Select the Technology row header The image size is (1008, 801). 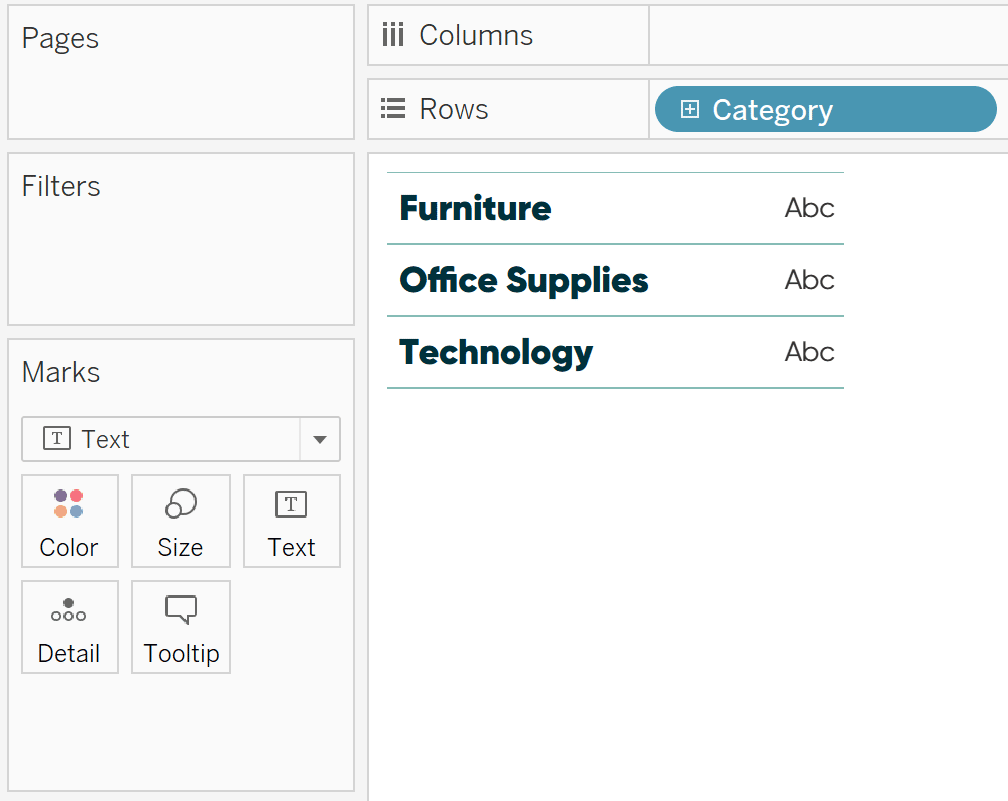(496, 353)
